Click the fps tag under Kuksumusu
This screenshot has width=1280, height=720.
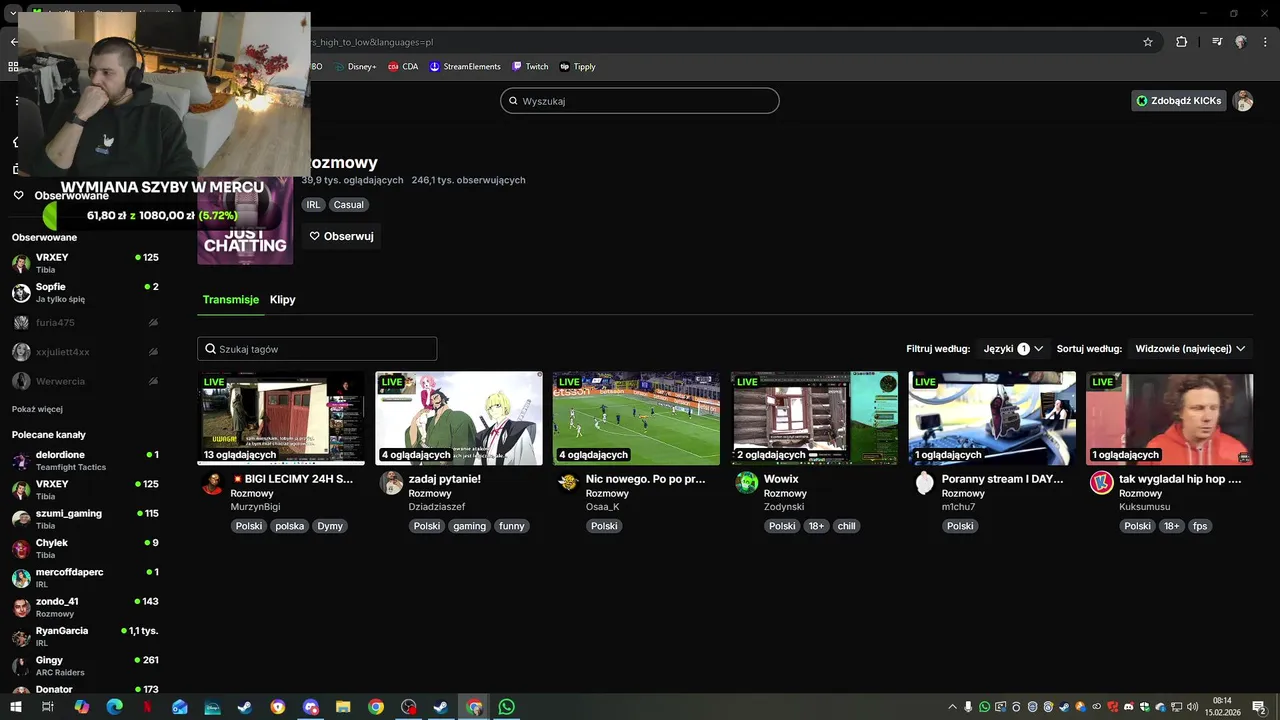pos(1200,526)
